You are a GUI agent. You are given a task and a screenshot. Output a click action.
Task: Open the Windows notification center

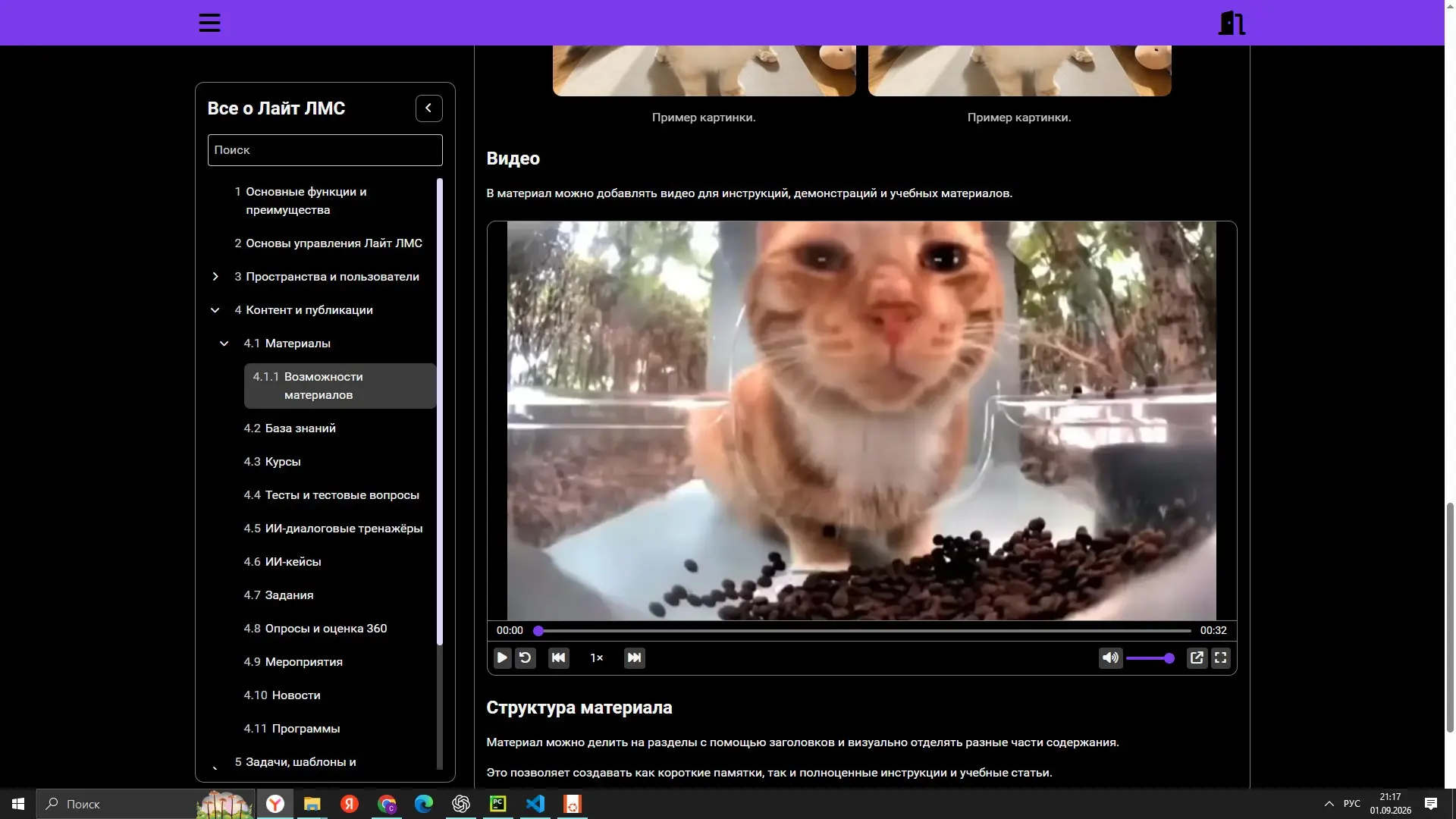1431,804
